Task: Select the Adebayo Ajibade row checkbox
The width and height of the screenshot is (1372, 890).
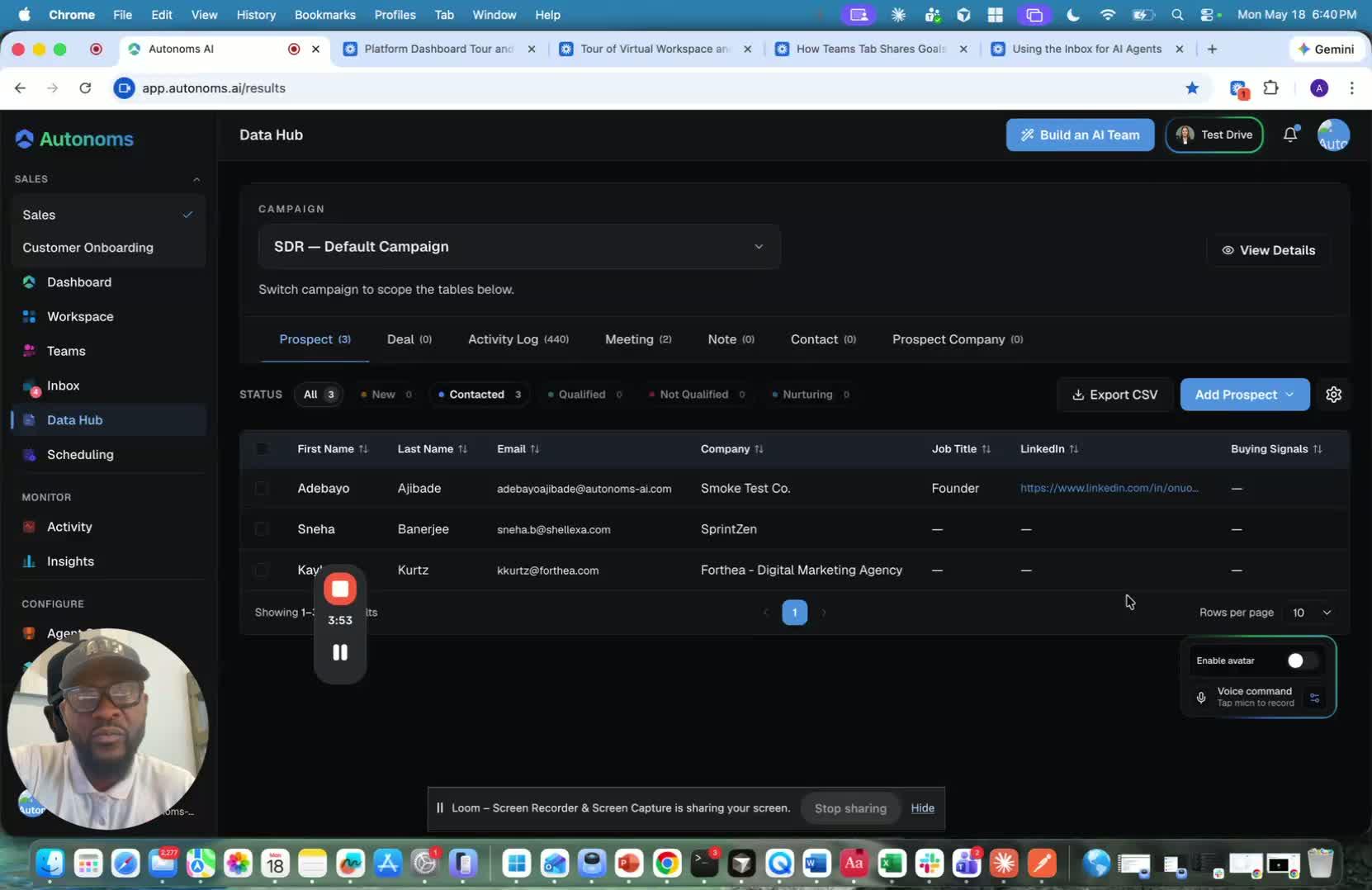Action: coord(262,489)
